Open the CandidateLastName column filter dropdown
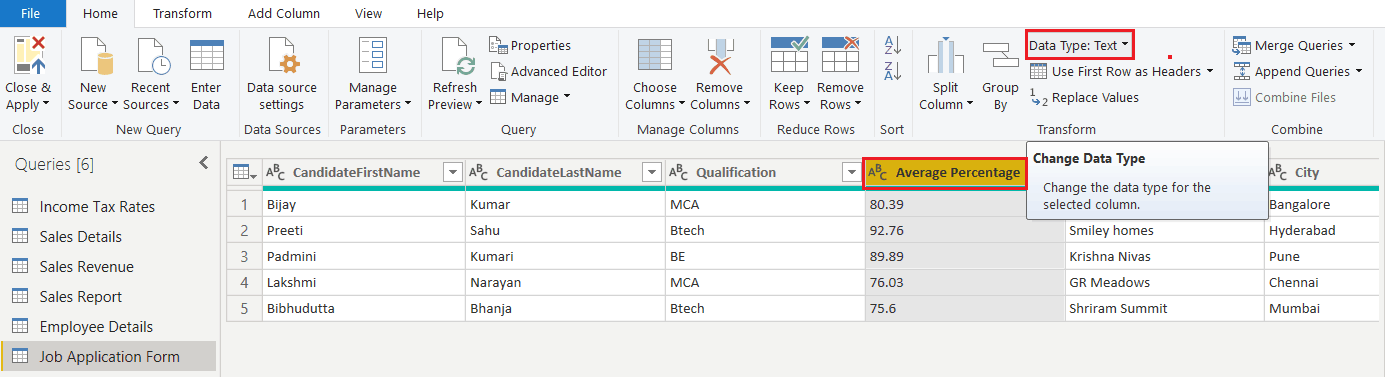Viewport: 1385px width, 377px height. [652, 172]
